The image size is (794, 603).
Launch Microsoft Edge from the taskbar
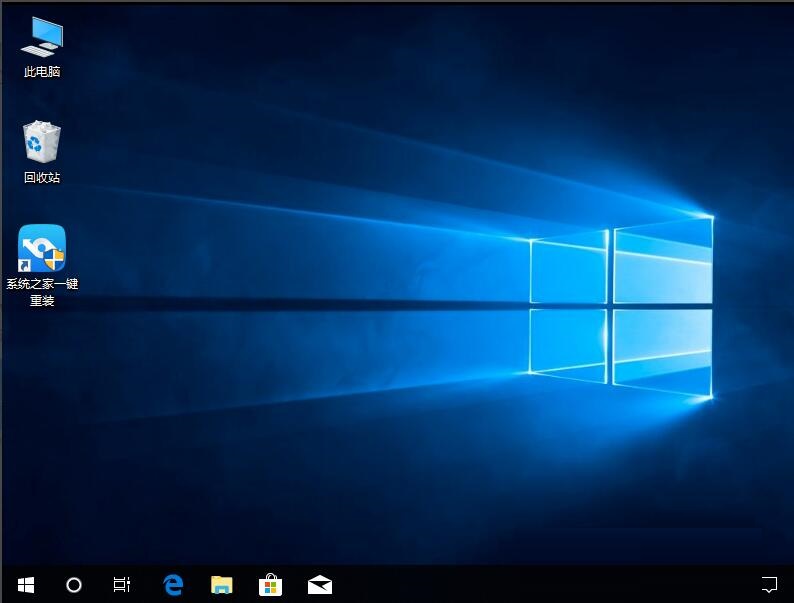[x=173, y=585]
